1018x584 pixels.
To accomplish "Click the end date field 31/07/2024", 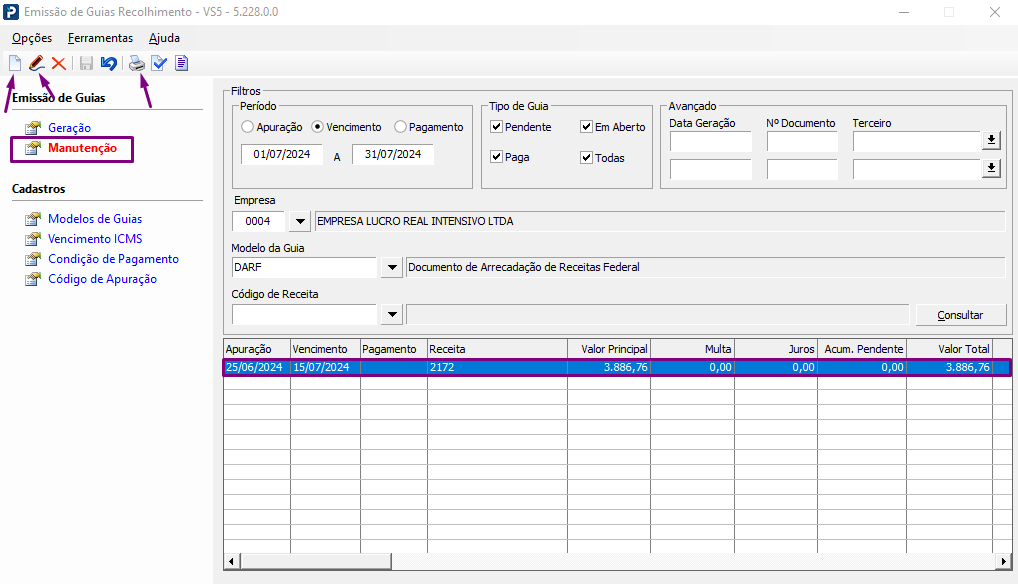I will click(393, 154).
